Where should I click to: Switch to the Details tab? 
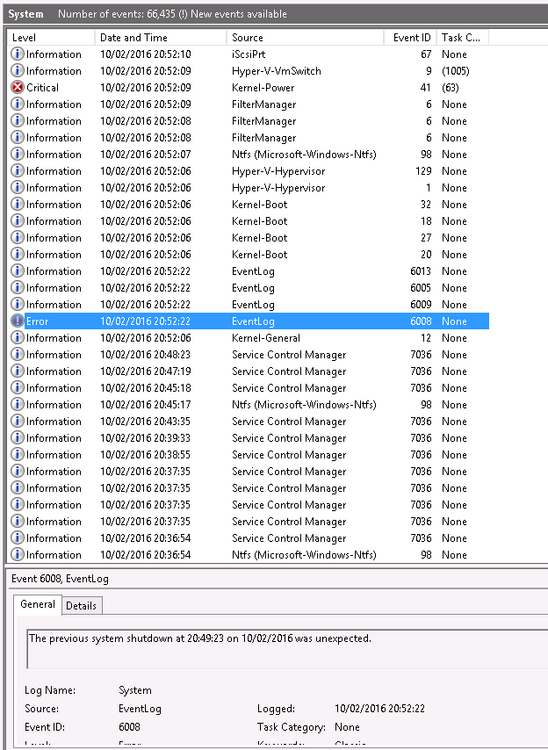pos(81,606)
